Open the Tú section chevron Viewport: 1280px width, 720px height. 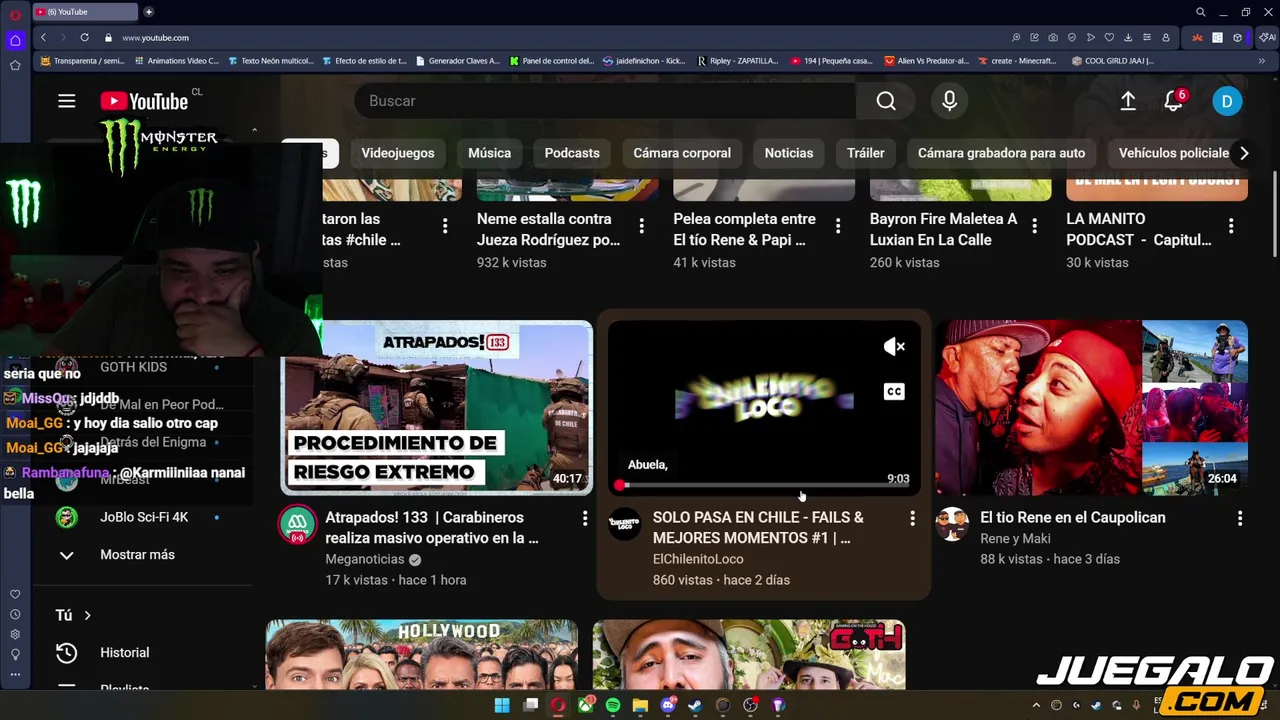pos(87,615)
